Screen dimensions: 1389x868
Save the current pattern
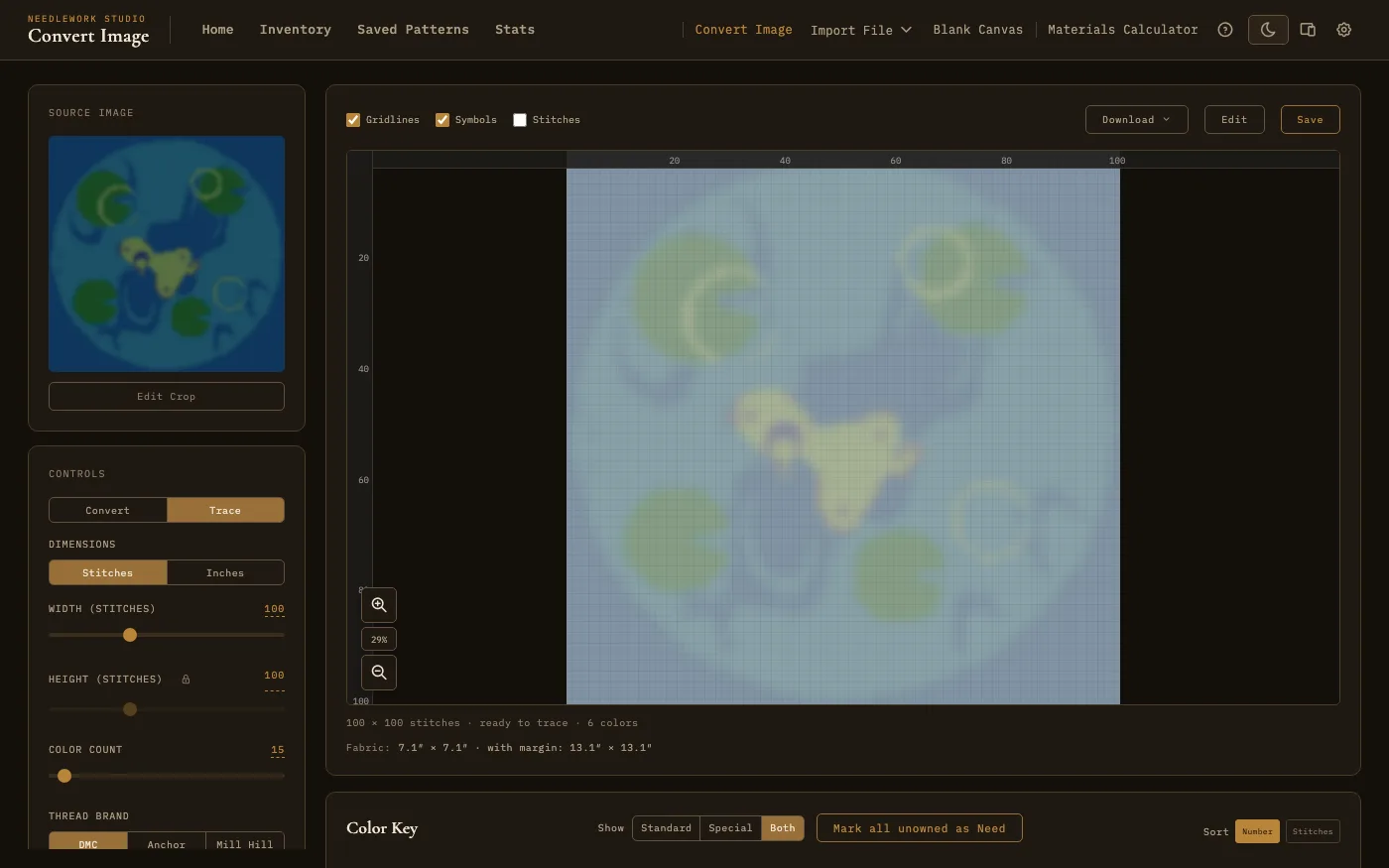[x=1310, y=120]
